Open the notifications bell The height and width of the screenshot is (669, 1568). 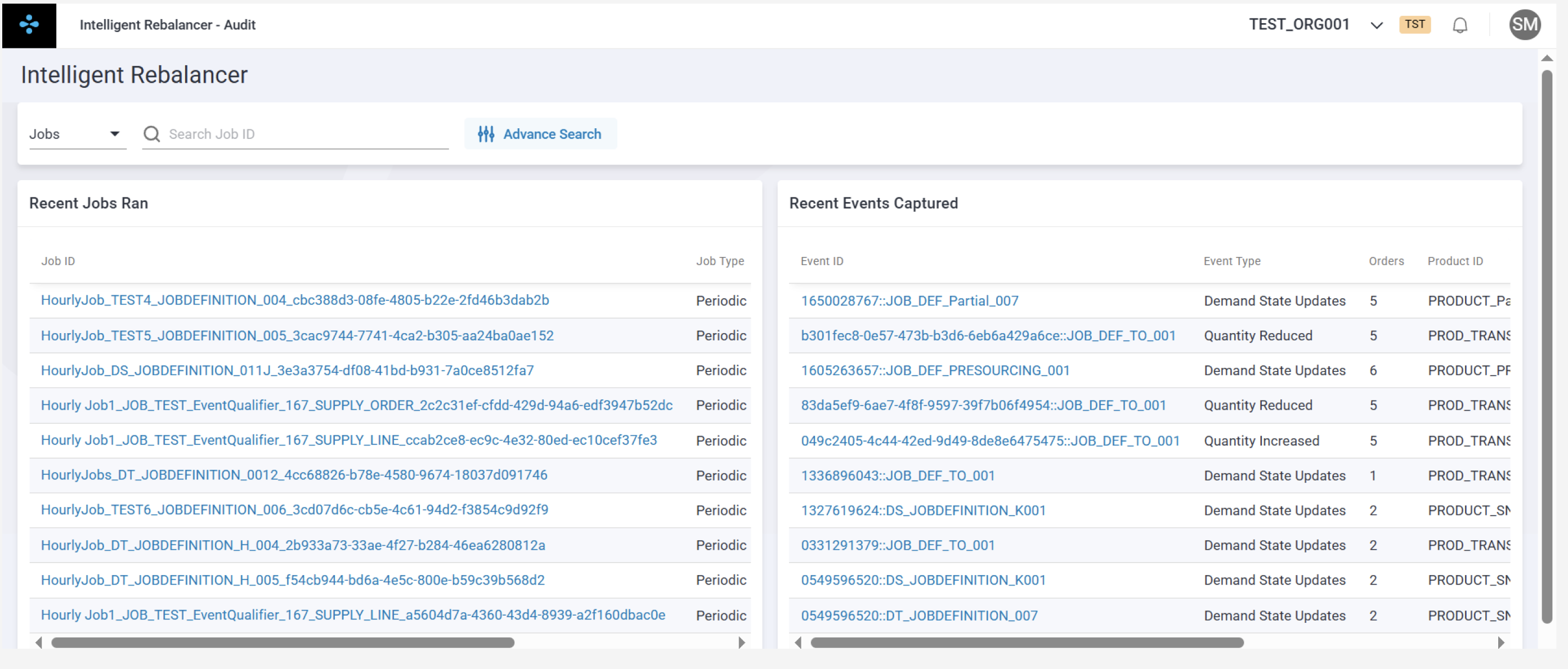(1459, 25)
